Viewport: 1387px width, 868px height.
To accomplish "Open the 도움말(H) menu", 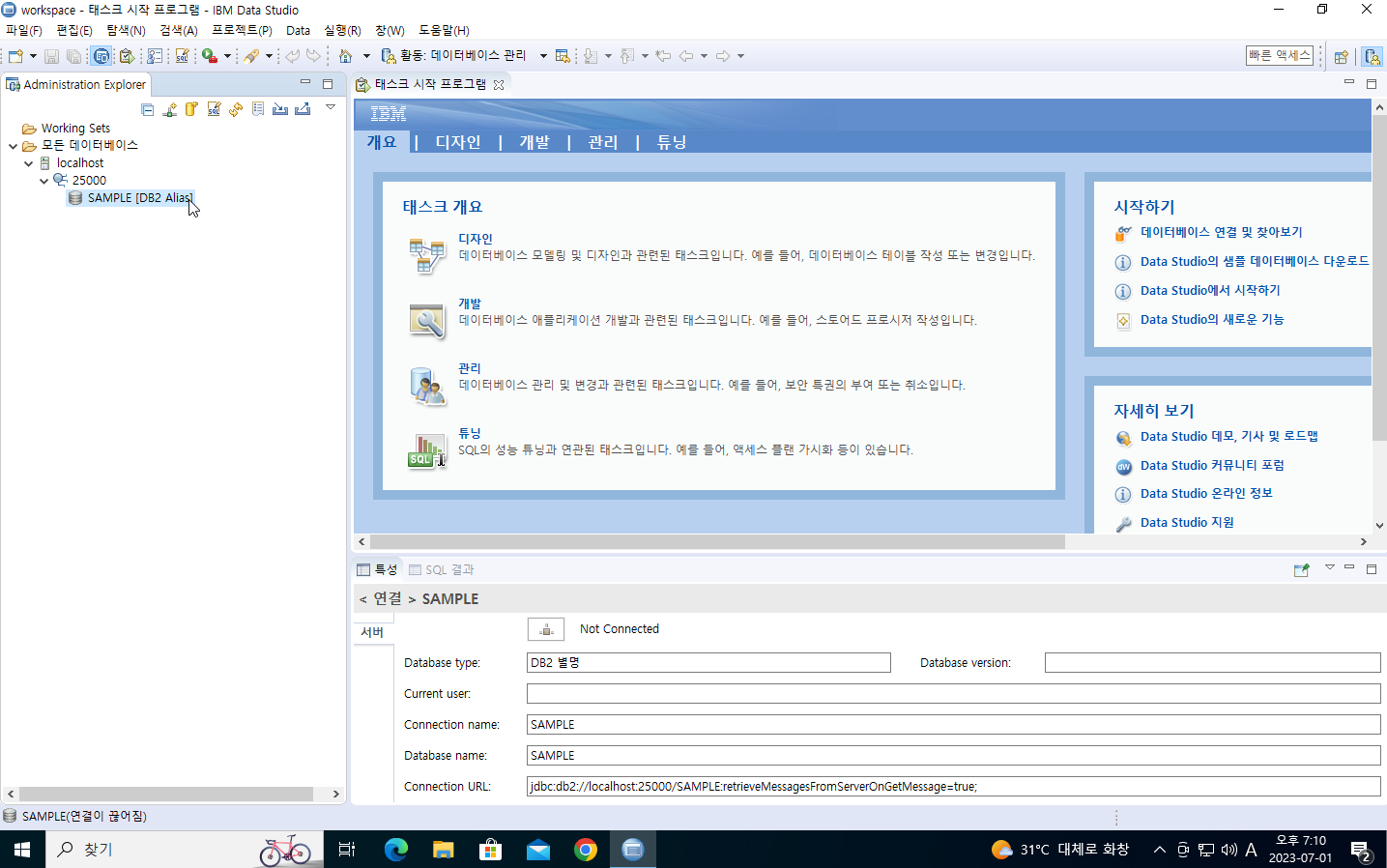I will [x=444, y=31].
